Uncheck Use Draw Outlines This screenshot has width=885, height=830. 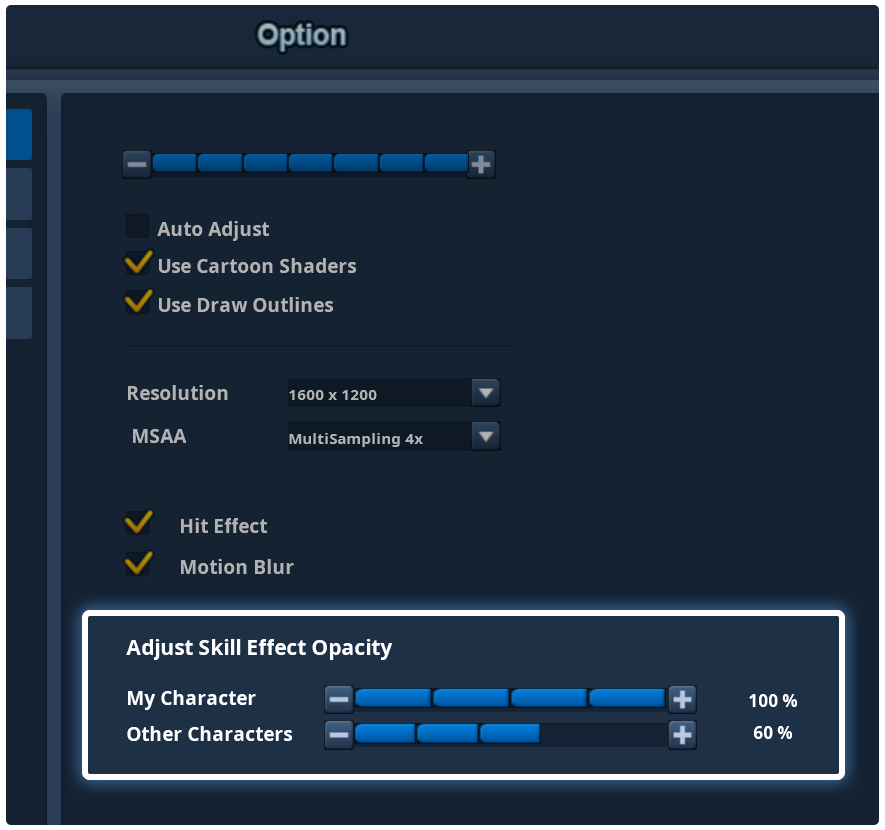pyautogui.click(x=138, y=302)
